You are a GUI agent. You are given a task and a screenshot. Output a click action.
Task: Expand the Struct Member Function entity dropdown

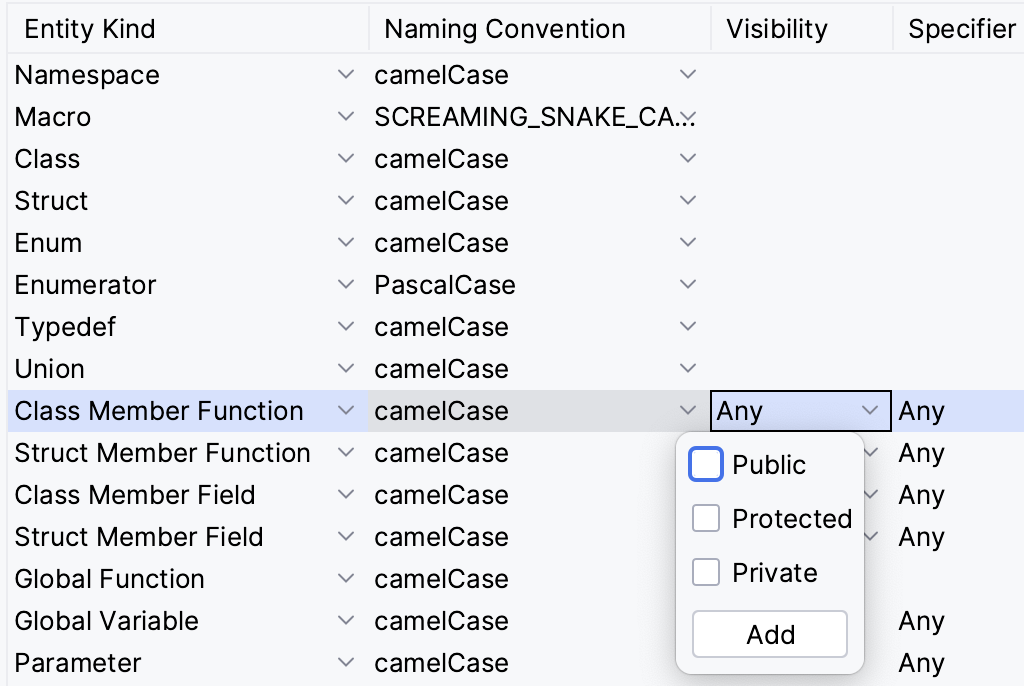coord(345,452)
